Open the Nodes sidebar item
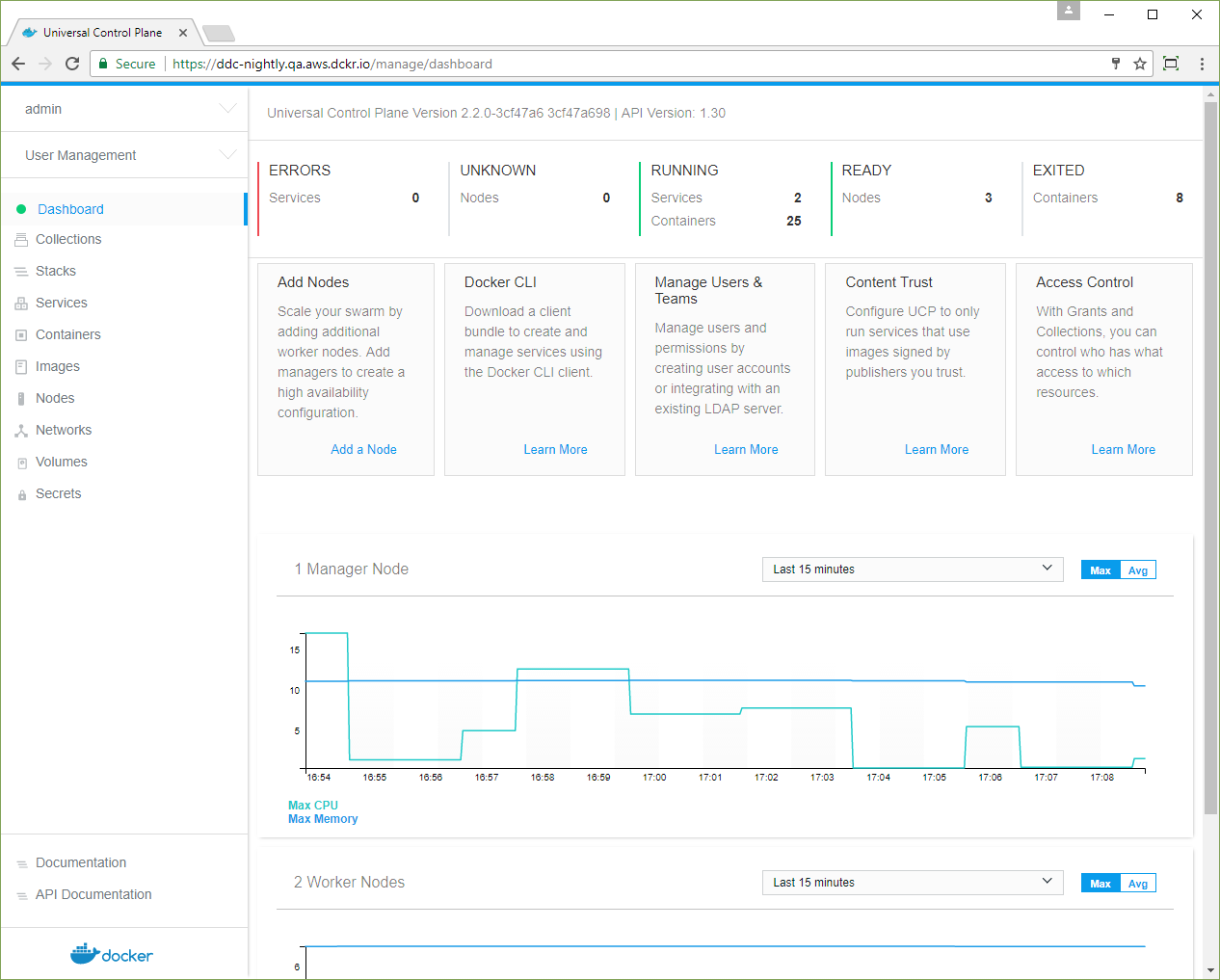Viewport: 1220px width, 980px height. (x=55, y=399)
